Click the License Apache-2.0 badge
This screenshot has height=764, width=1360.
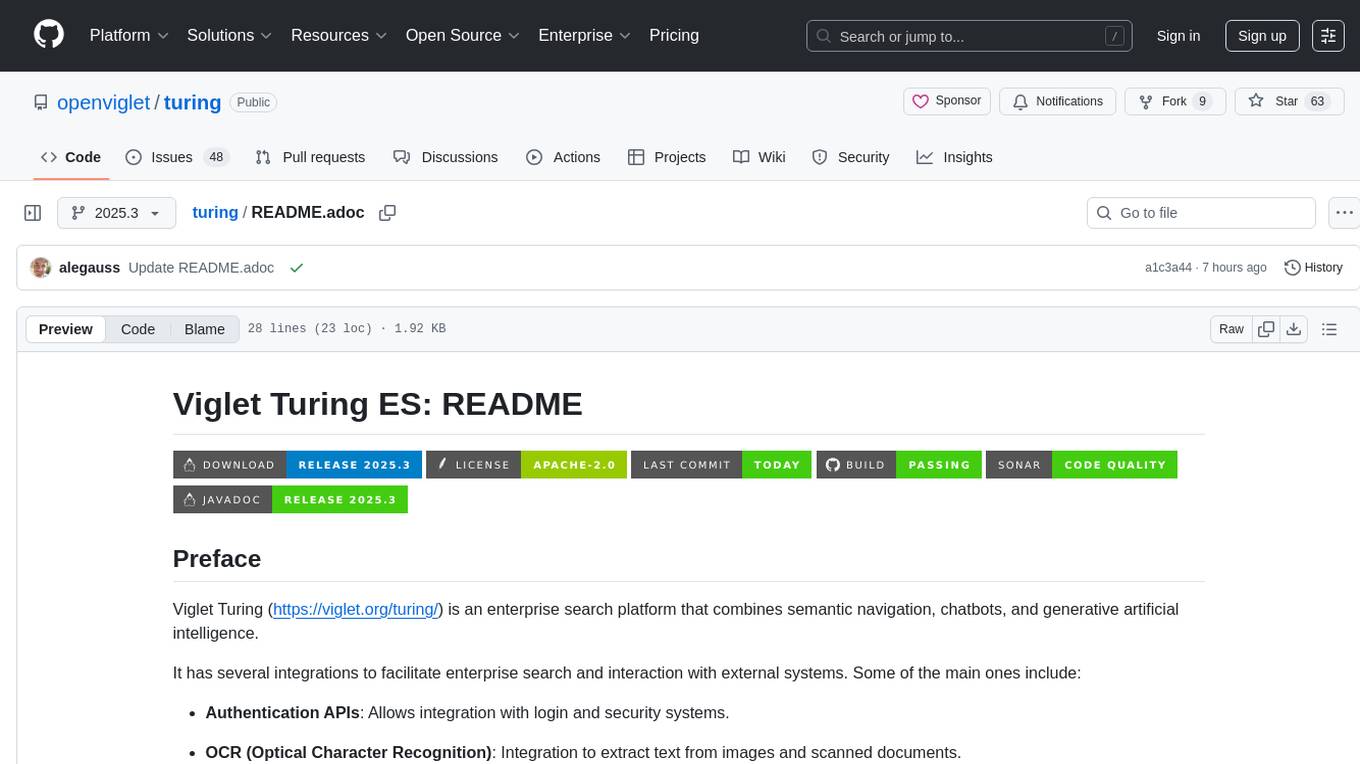(x=526, y=465)
